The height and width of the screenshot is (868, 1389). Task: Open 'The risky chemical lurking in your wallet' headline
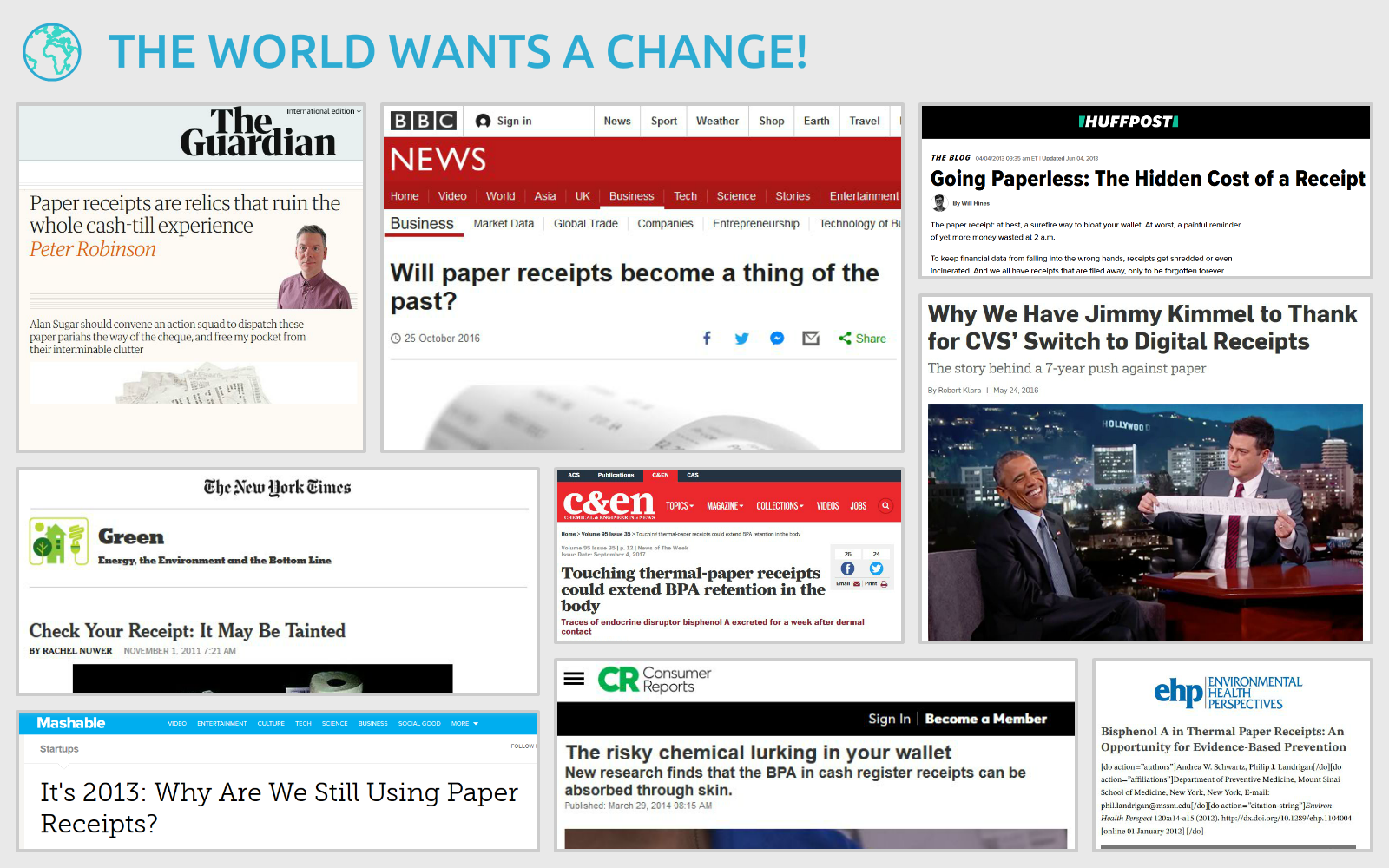pyautogui.click(x=758, y=753)
